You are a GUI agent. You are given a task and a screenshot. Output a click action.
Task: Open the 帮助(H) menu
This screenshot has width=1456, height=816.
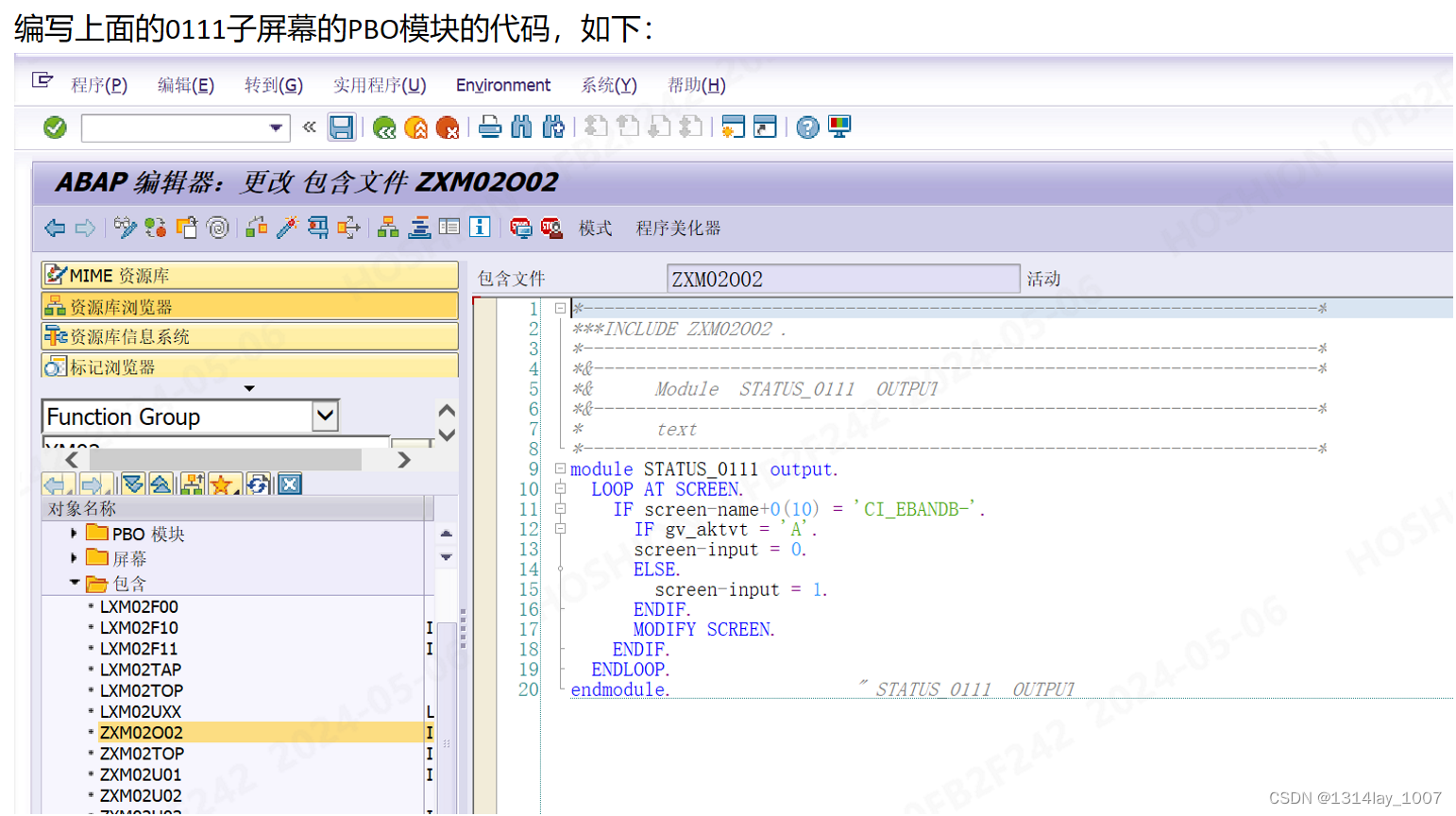click(697, 85)
